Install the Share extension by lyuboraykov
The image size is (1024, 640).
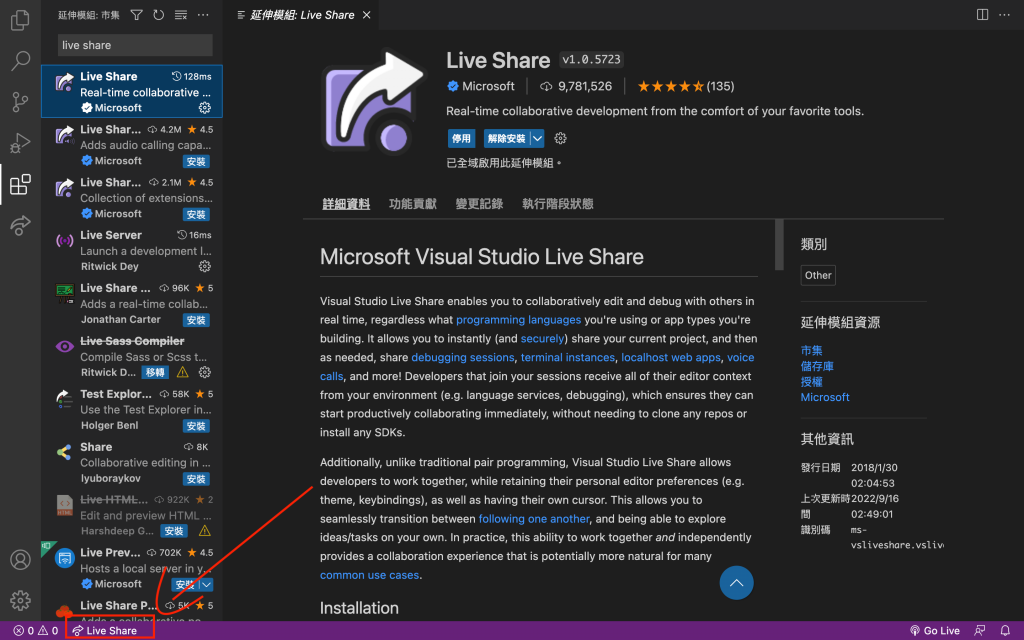point(196,479)
